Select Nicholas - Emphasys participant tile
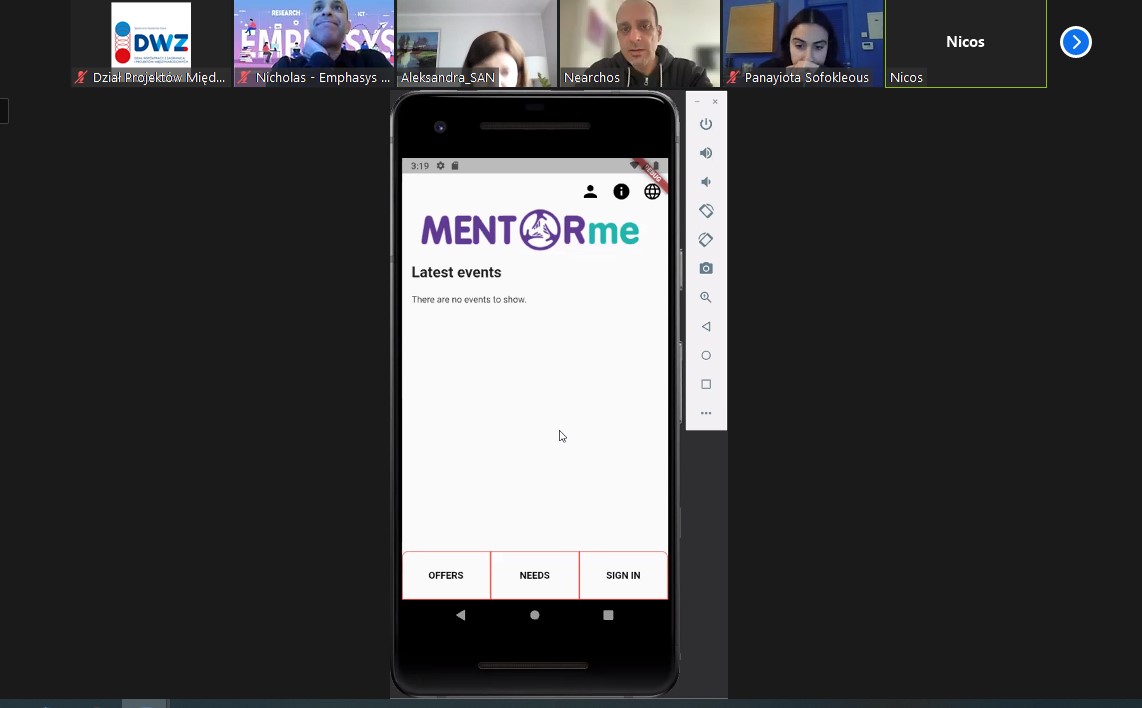This screenshot has height=708, width=1142. coord(314,43)
